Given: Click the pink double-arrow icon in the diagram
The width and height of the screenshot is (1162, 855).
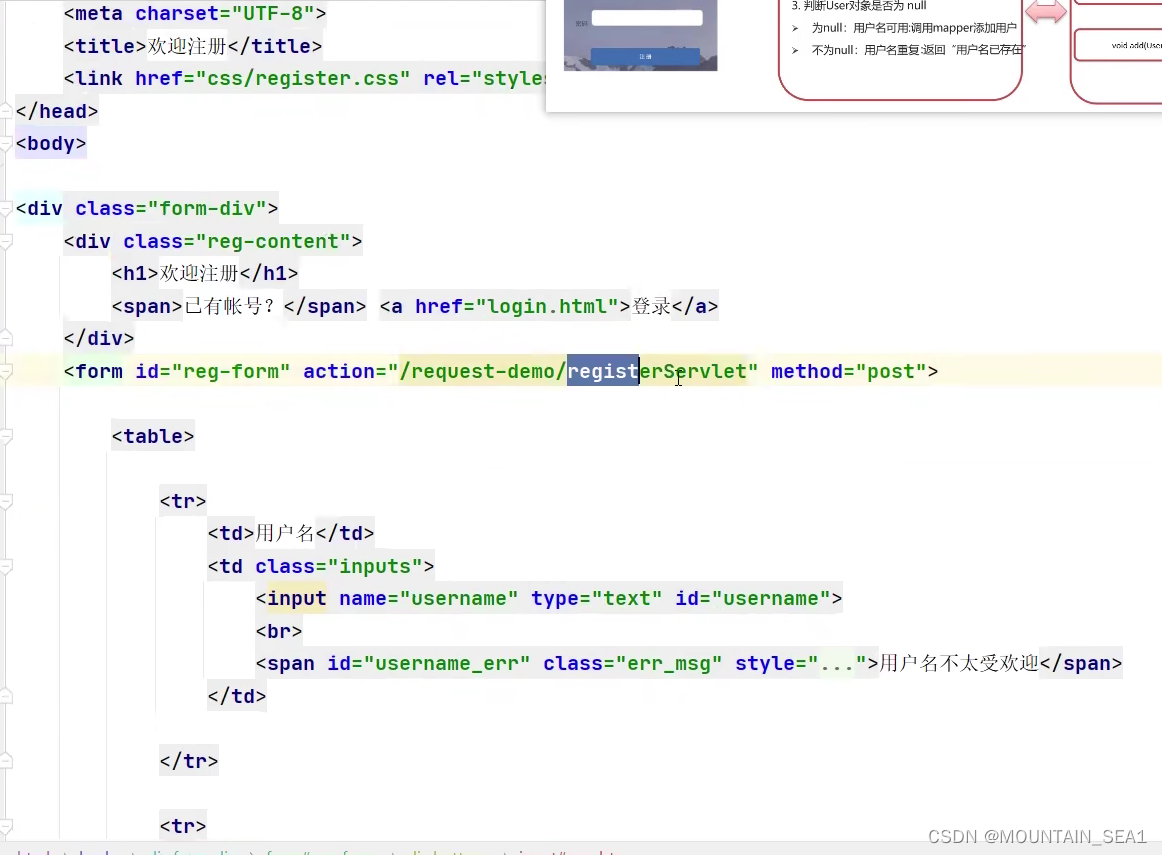Looking at the screenshot, I should 1046,12.
